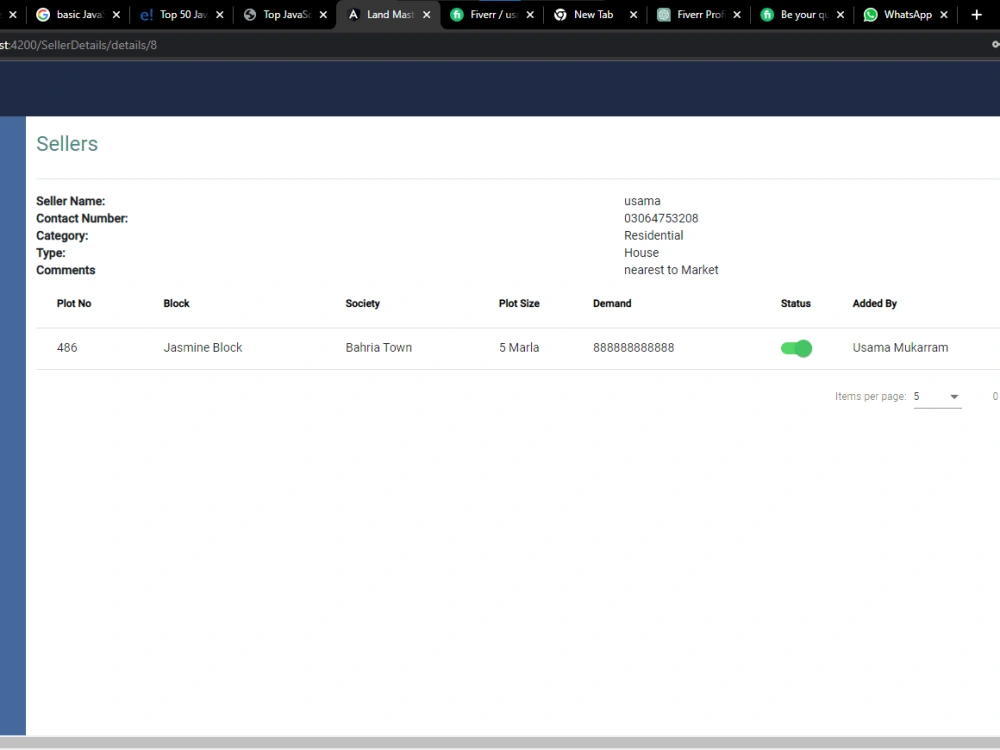Select the Bahria Town cell

pyautogui.click(x=379, y=348)
